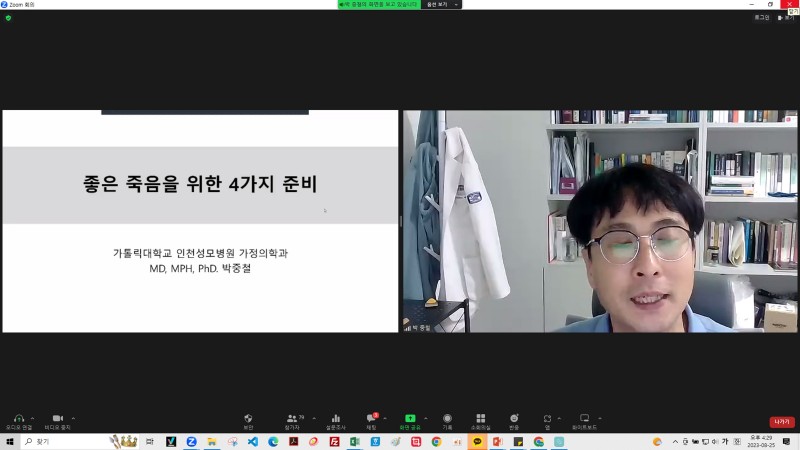Open the Apps (앱) toolbar item
The width and height of the screenshot is (800, 450).
(547, 420)
